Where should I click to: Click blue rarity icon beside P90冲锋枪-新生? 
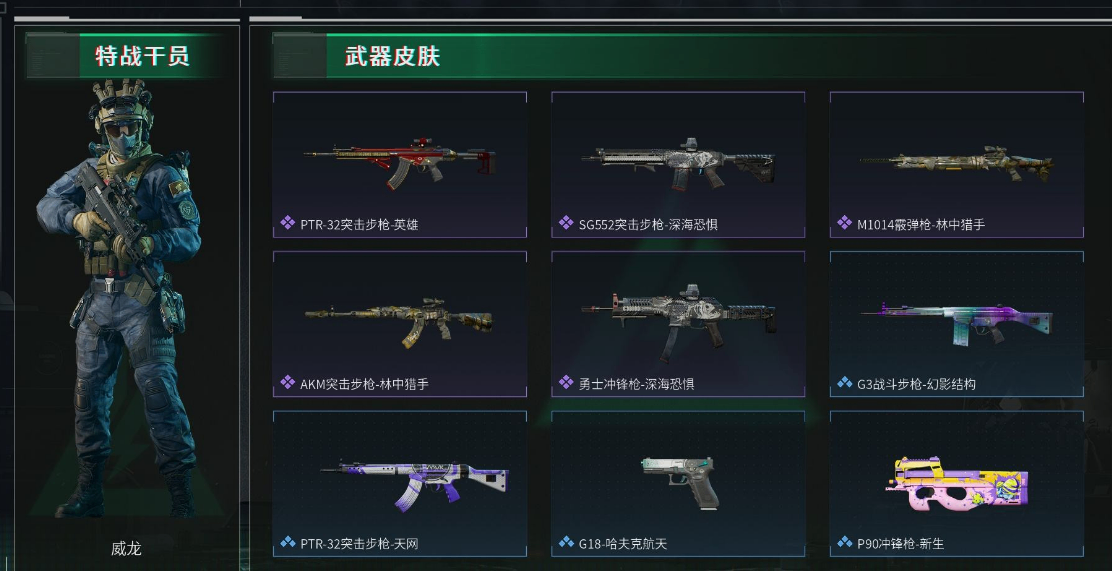[x=845, y=543]
